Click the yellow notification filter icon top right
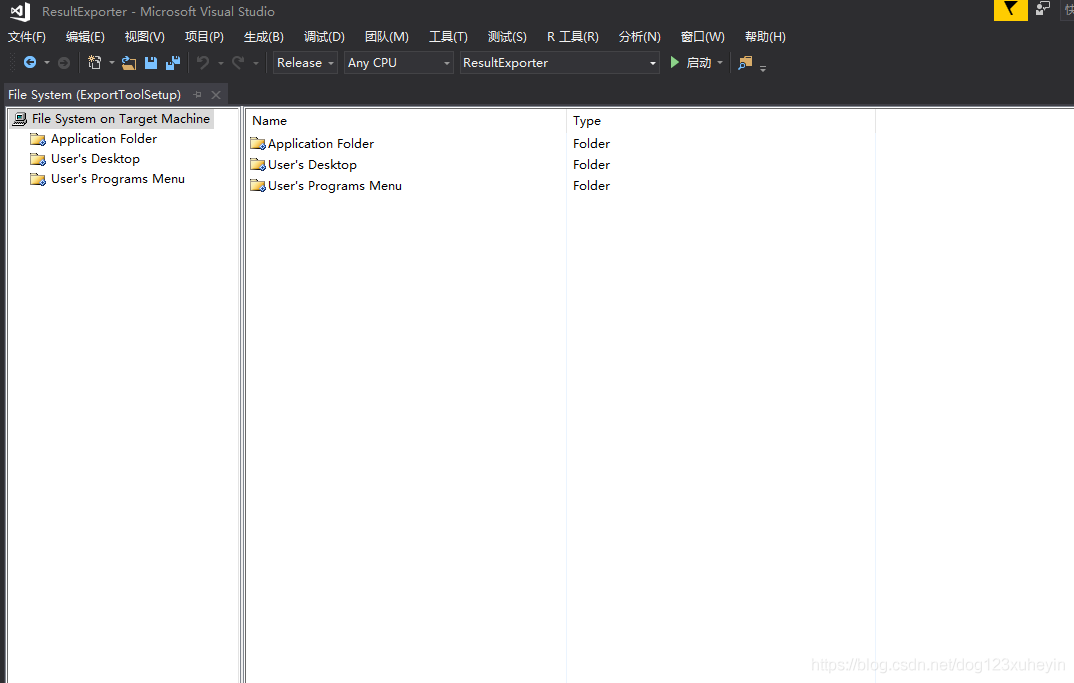 [x=1010, y=10]
